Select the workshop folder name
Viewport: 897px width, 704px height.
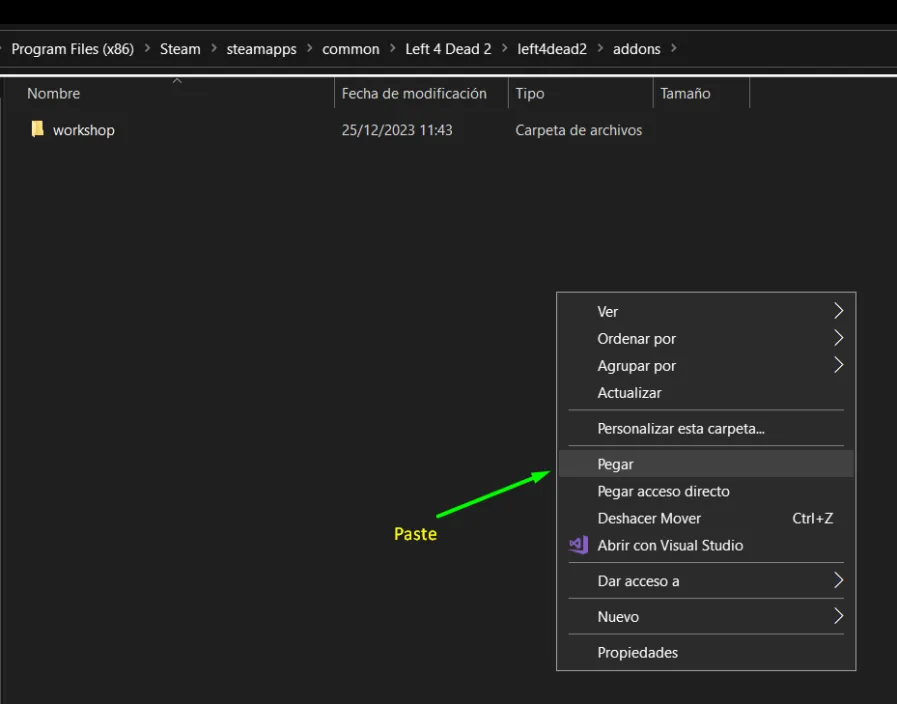pyautogui.click(x=84, y=130)
